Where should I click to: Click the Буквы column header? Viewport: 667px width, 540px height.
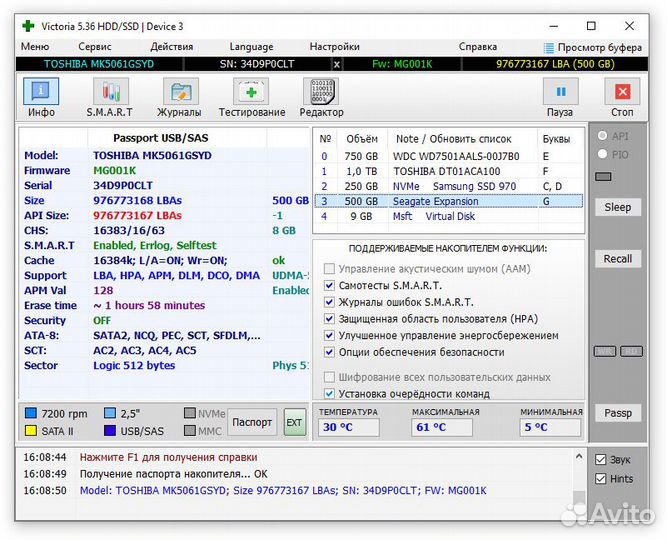tap(556, 139)
